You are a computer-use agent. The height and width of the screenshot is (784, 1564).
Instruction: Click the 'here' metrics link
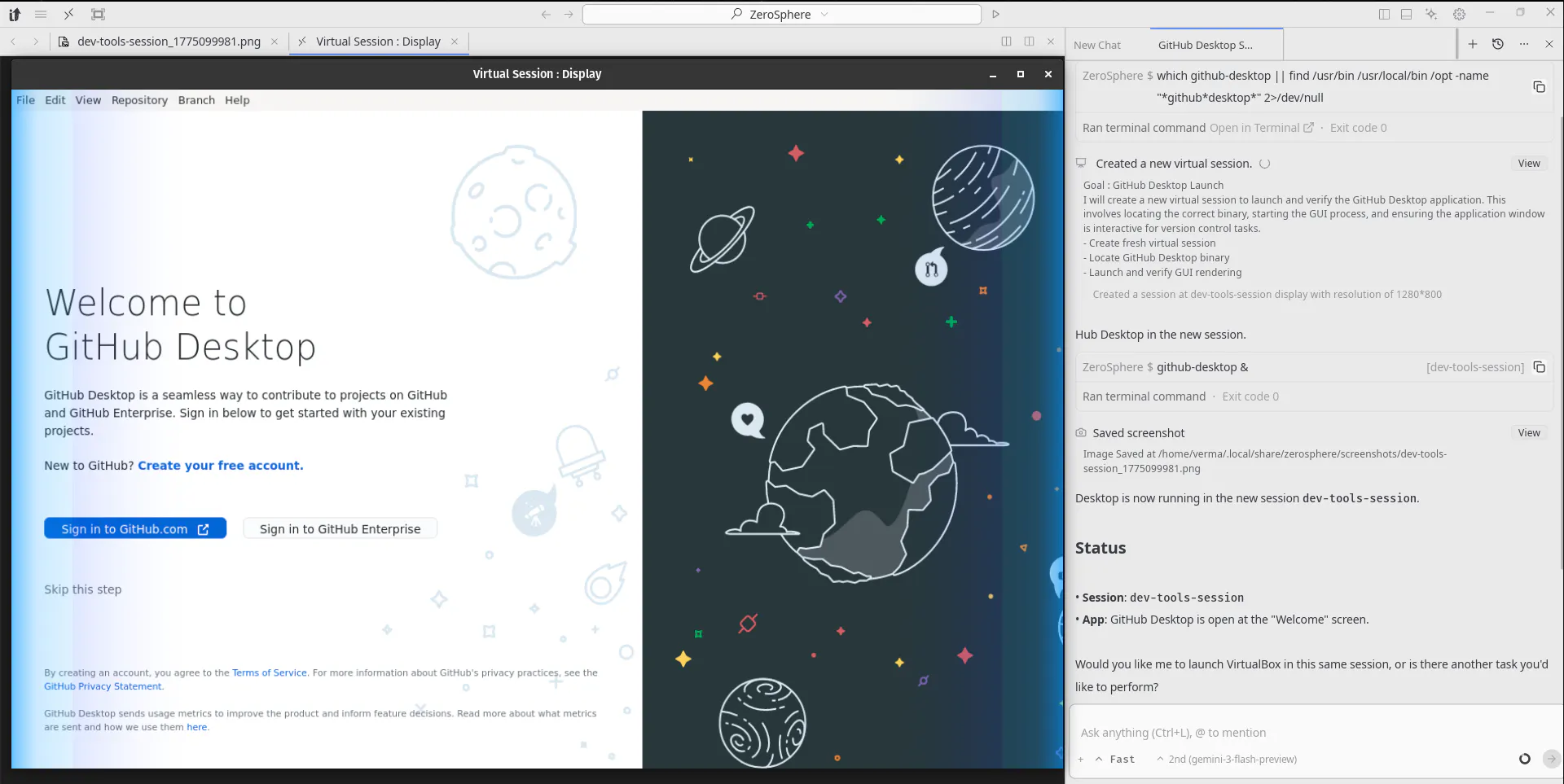(196, 727)
